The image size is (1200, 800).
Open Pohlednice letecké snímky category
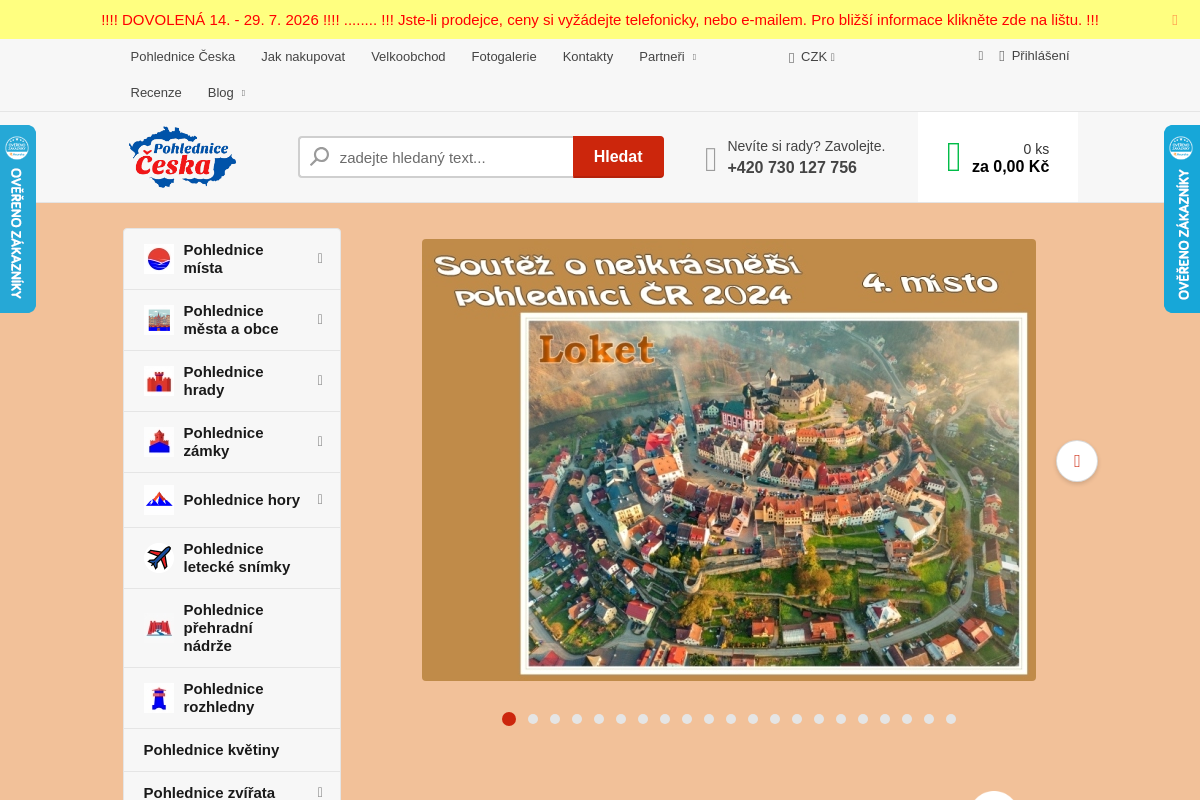[x=232, y=558]
